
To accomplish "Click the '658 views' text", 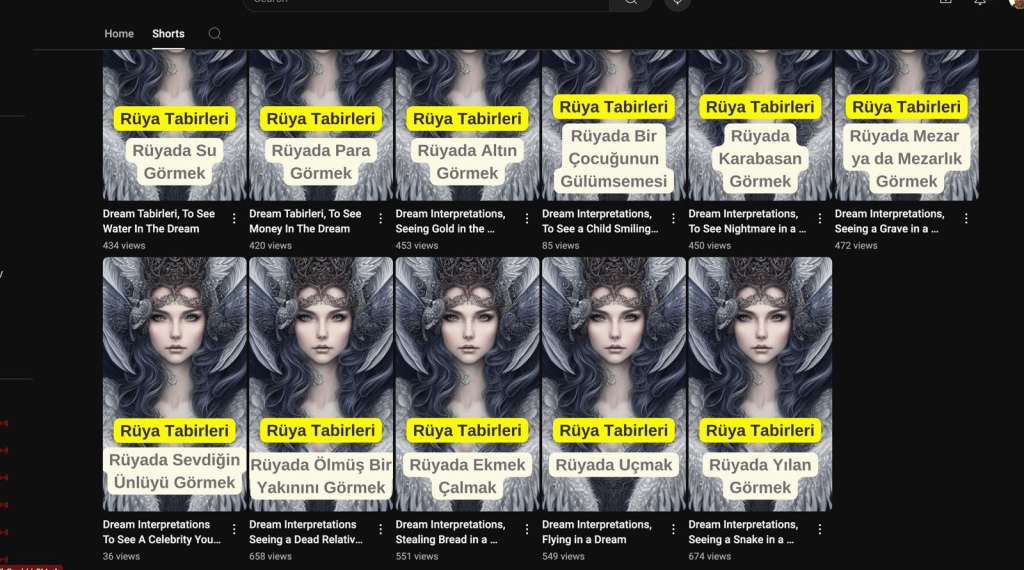I will point(270,556).
